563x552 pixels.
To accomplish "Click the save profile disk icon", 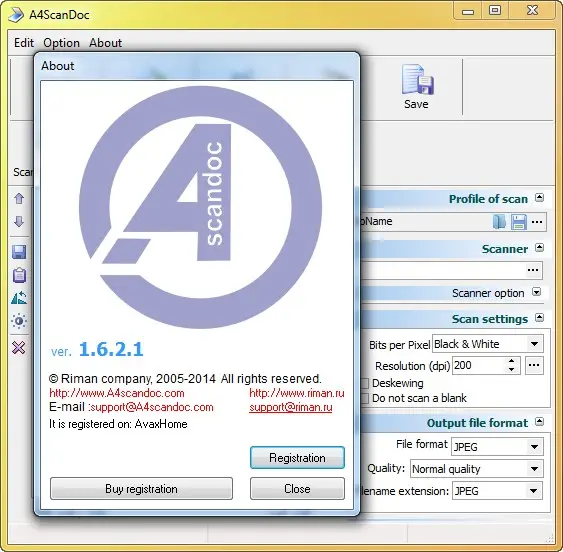I will (x=518, y=222).
